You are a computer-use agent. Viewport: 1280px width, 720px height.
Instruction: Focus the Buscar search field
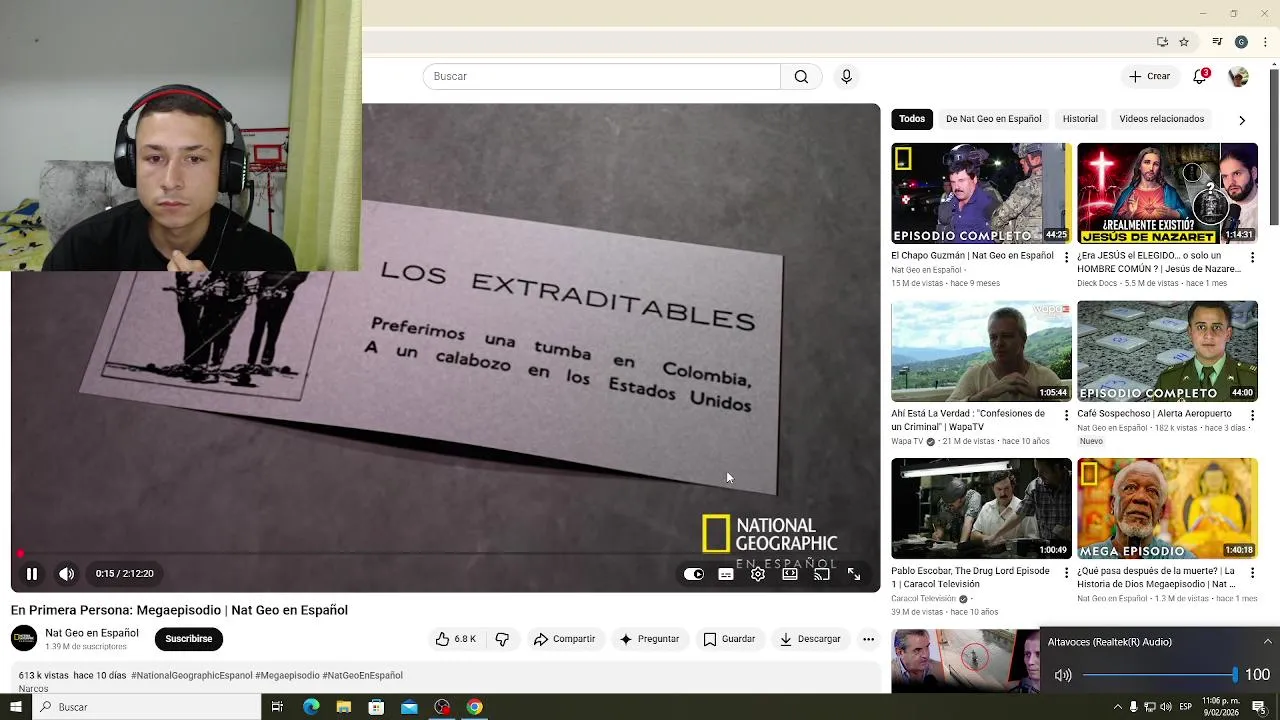(601, 77)
